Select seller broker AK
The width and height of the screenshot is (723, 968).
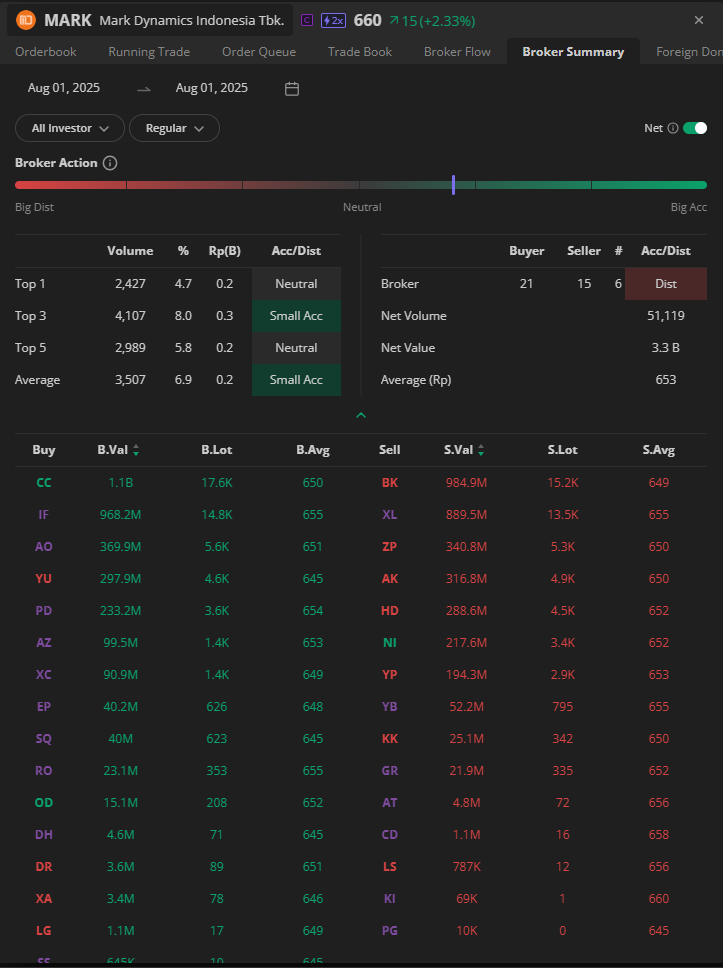click(x=390, y=579)
